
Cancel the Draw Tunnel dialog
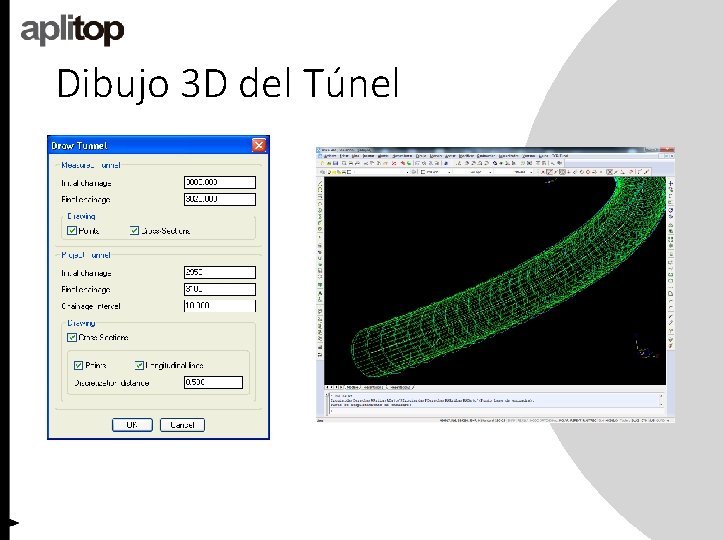182,425
